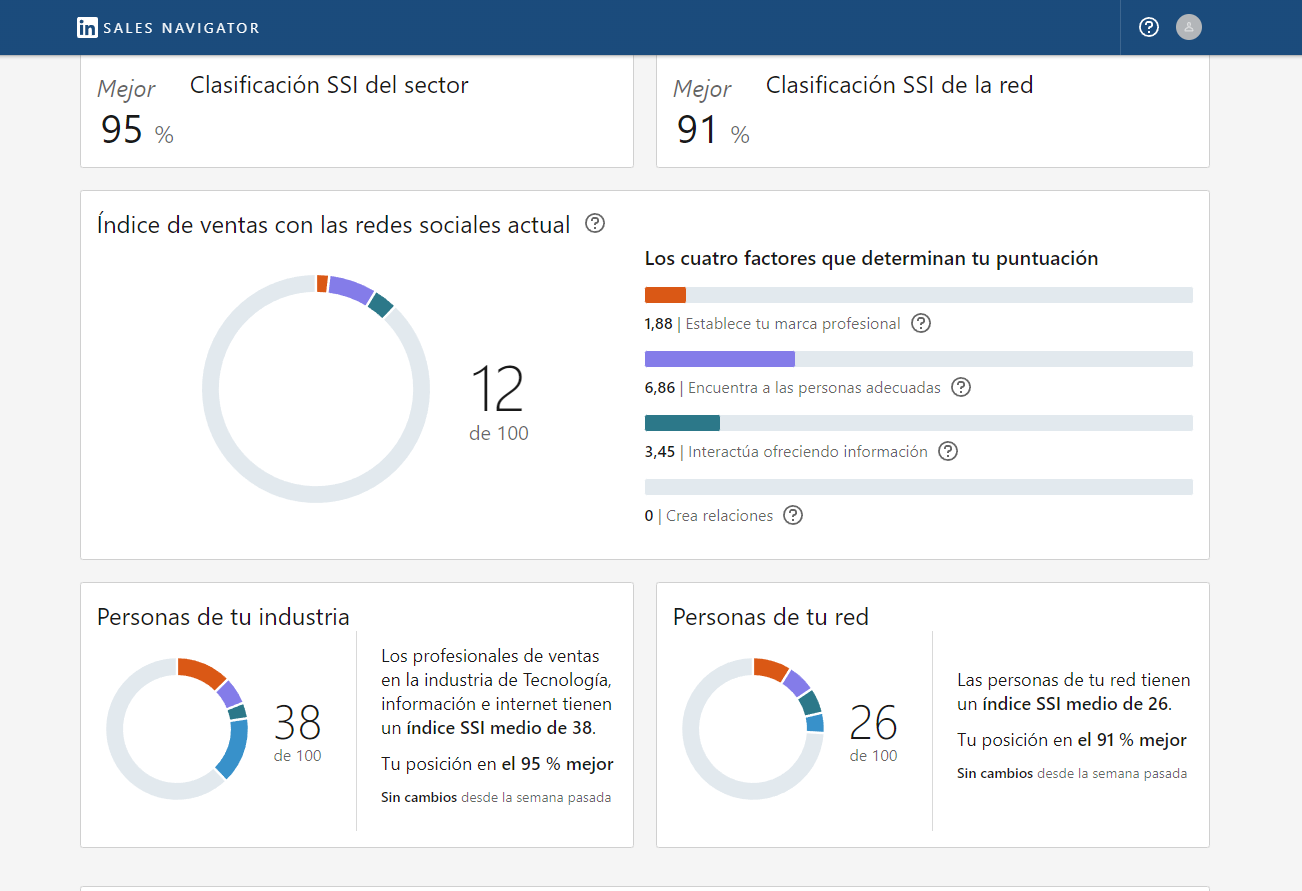Click índice SSI medio de 26 text
1302x891 pixels.
click(x=1076, y=704)
